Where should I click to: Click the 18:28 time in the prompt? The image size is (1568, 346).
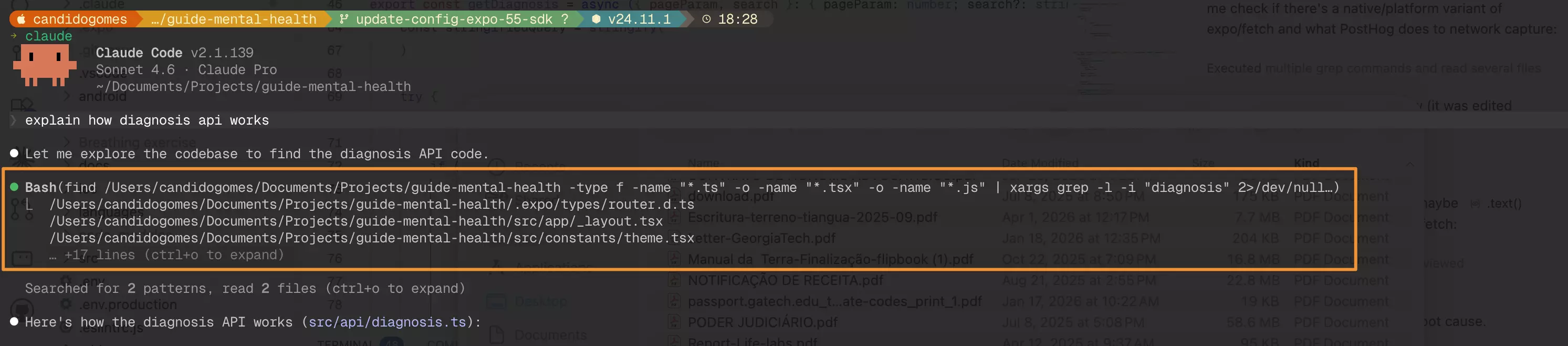pos(738,19)
